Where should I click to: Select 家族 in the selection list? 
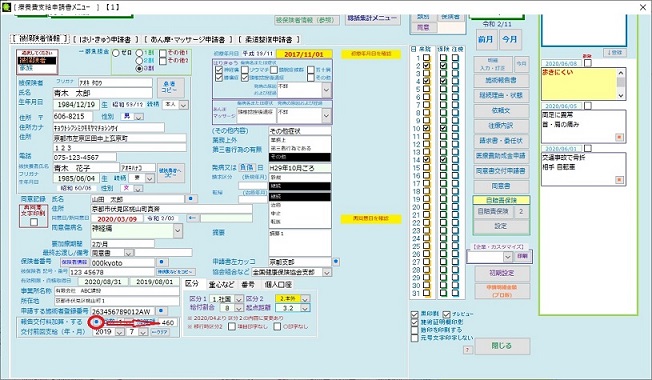pyautogui.click(x=37, y=68)
